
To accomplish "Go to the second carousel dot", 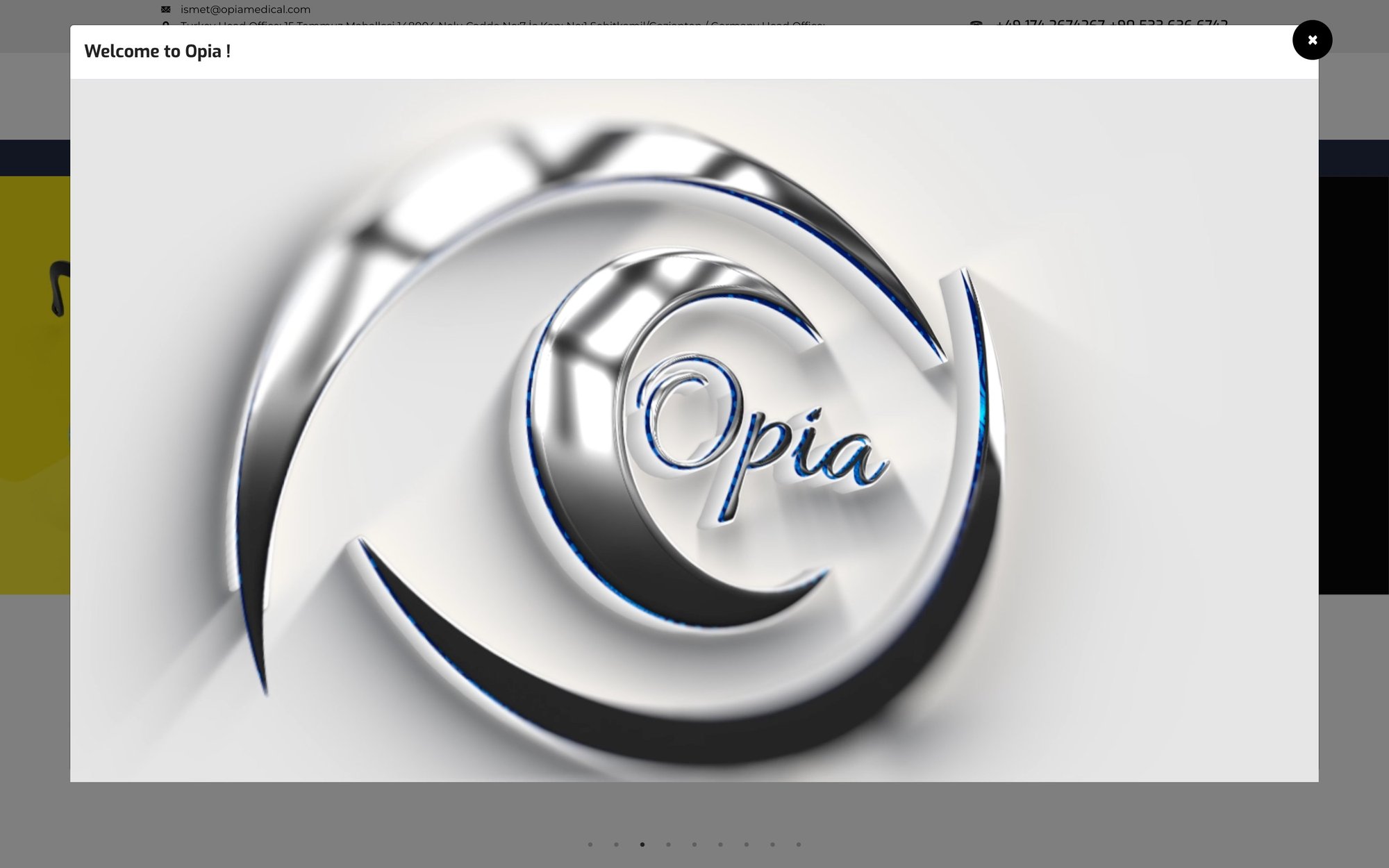I will (616, 844).
